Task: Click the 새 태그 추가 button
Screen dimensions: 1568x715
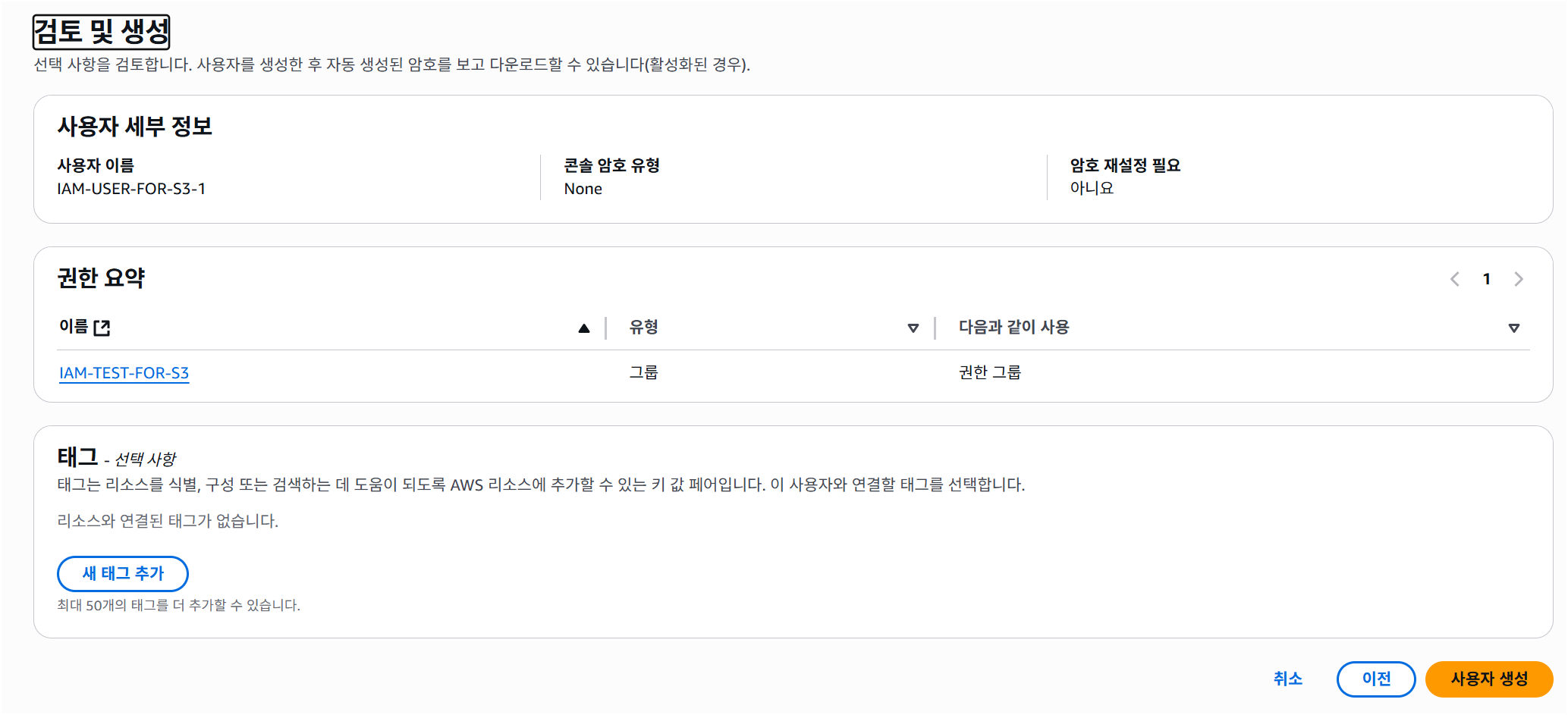Action: click(x=123, y=574)
